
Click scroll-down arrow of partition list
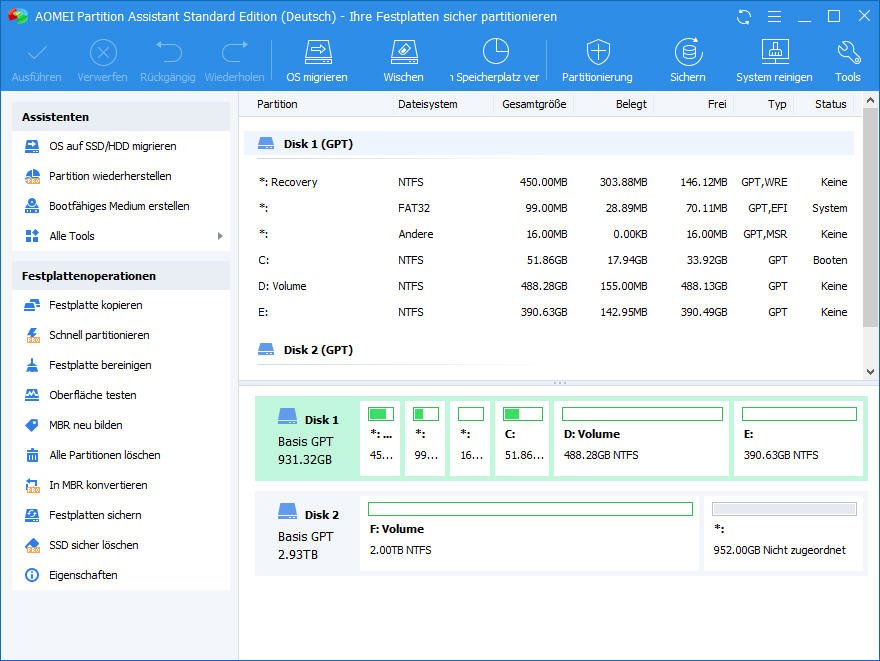870,371
